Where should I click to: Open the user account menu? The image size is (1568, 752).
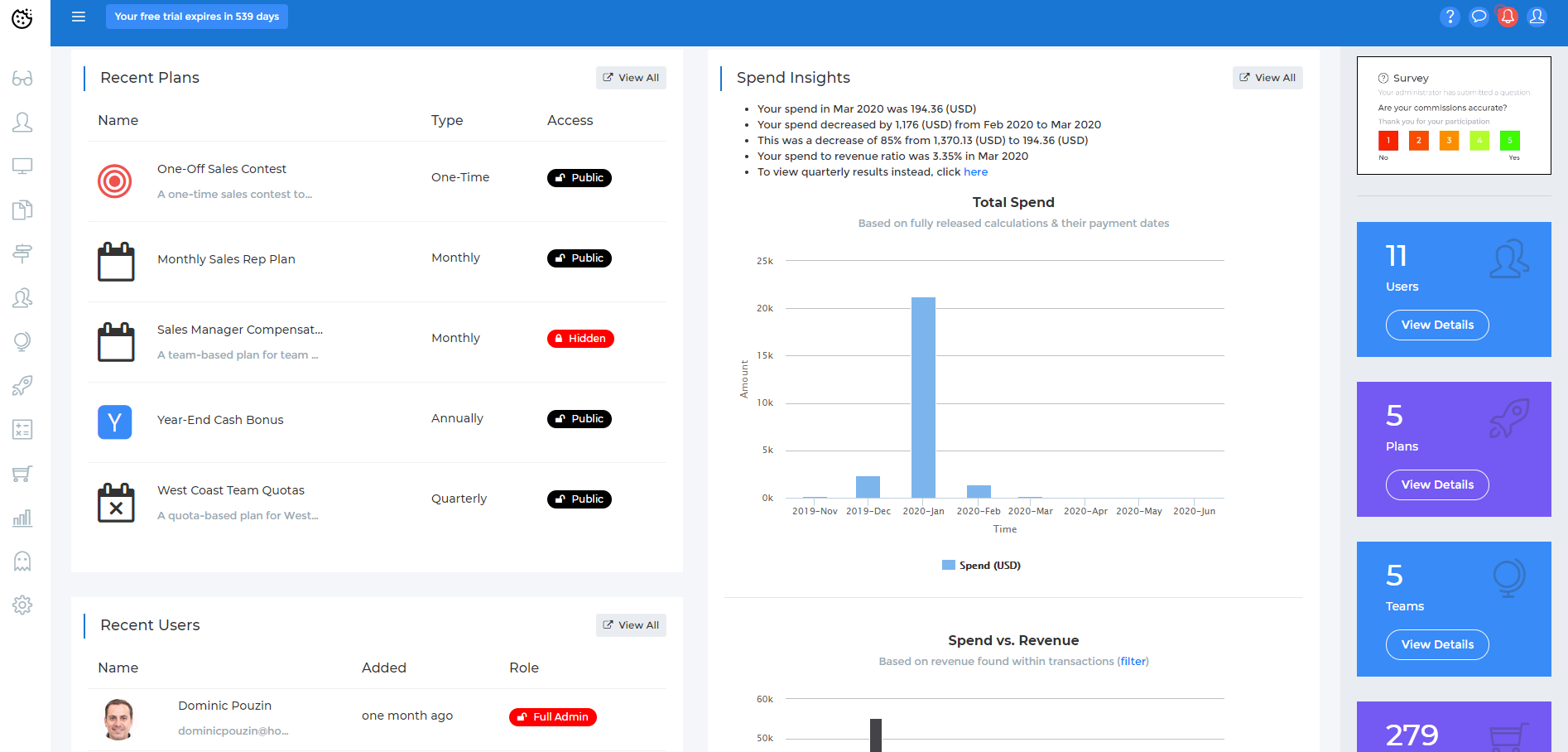pyautogui.click(x=1537, y=17)
